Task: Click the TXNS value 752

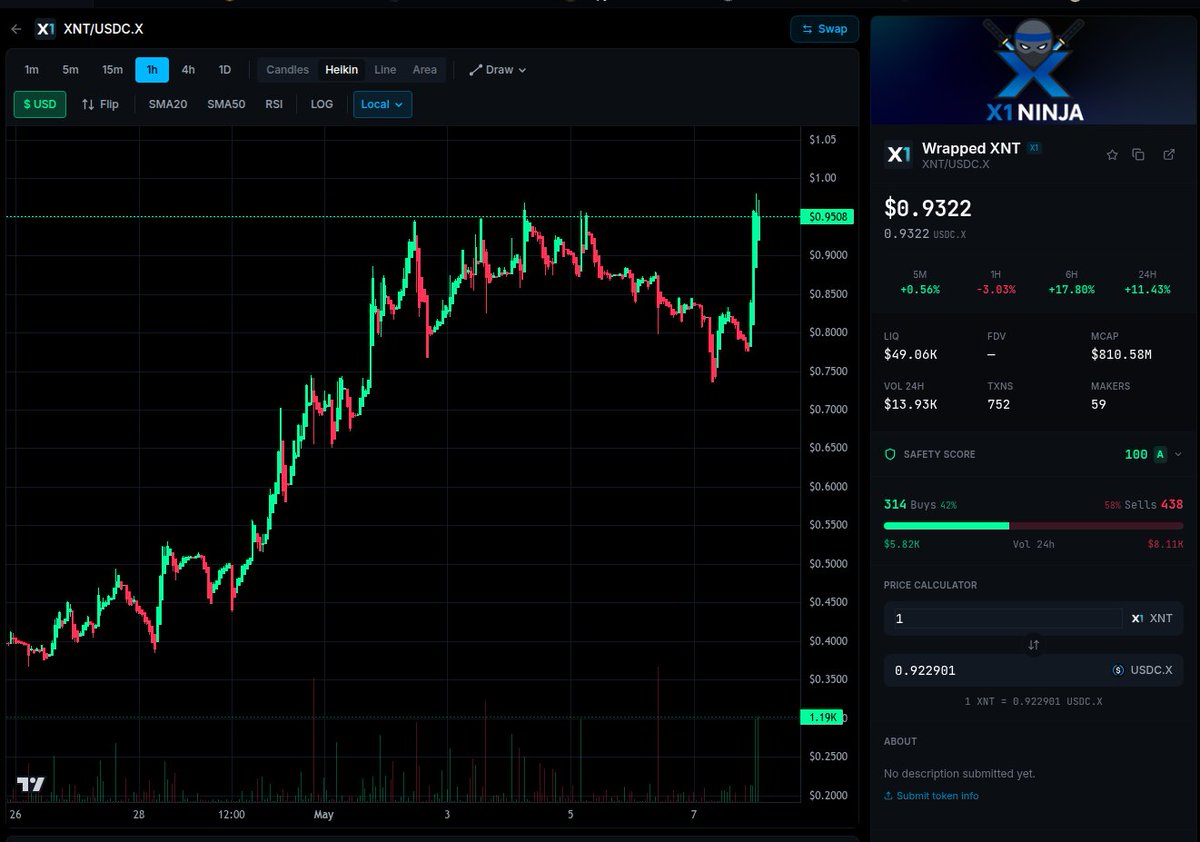Action: [998, 405]
